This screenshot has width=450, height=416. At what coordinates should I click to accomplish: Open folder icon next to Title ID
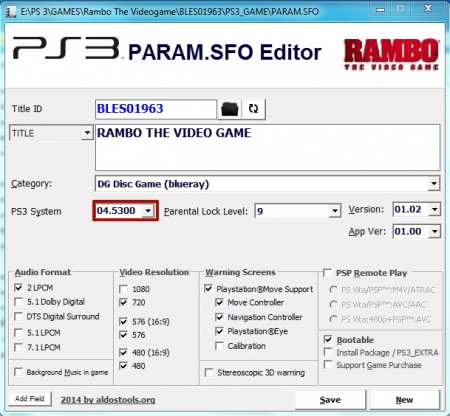pos(230,109)
